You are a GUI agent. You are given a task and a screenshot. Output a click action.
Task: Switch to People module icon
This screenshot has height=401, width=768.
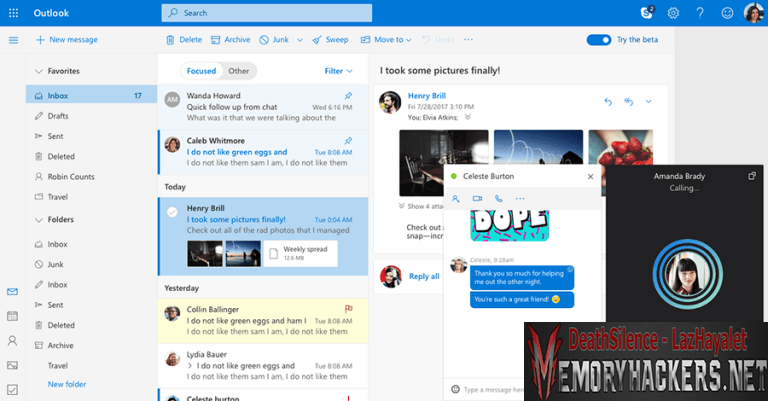[13, 341]
